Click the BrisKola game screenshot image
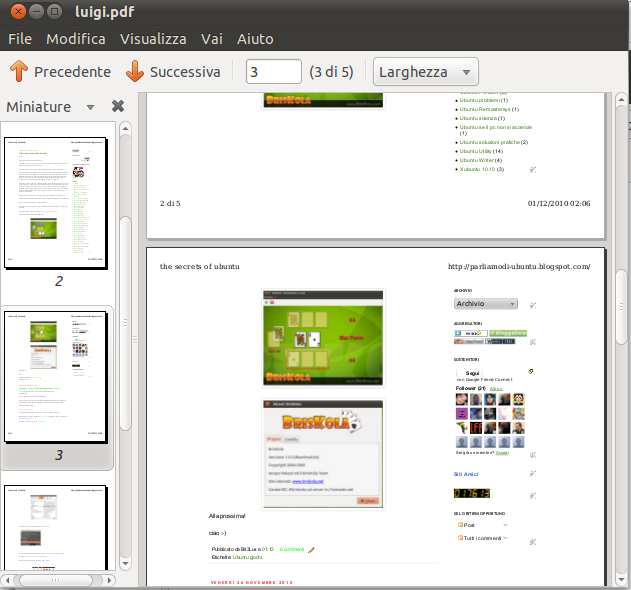The height and width of the screenshot is (590, 631). (x=323, y=338)
